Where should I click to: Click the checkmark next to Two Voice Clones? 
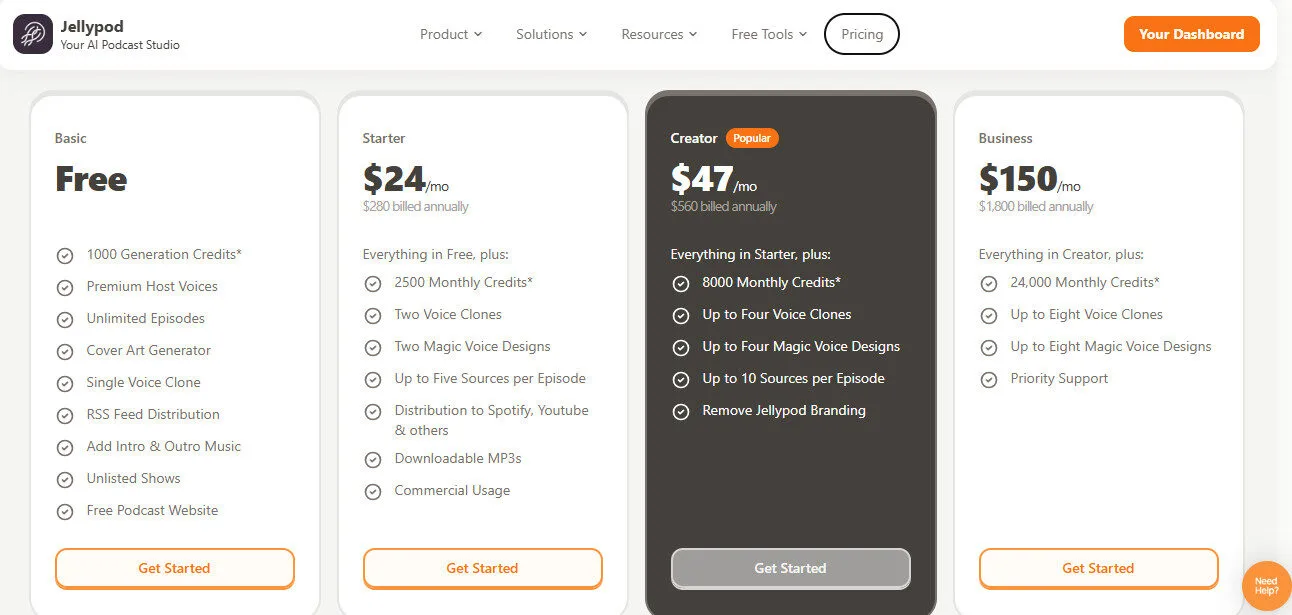pyautogui.click(x=373, y=314)
